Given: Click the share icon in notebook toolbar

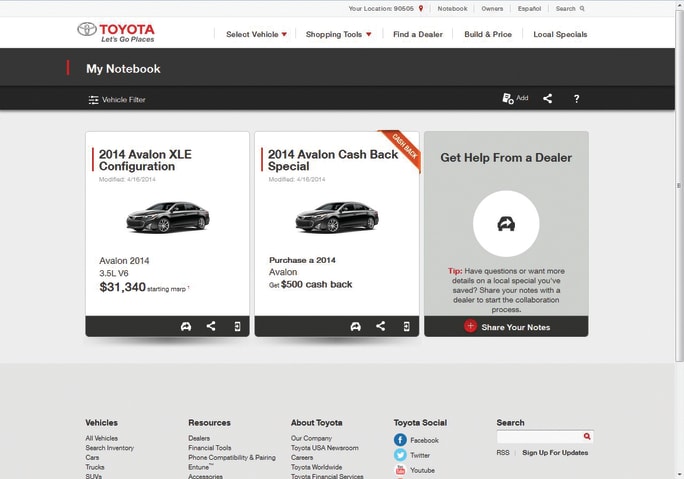Looking at the screenshot, I should coord(547,98).
